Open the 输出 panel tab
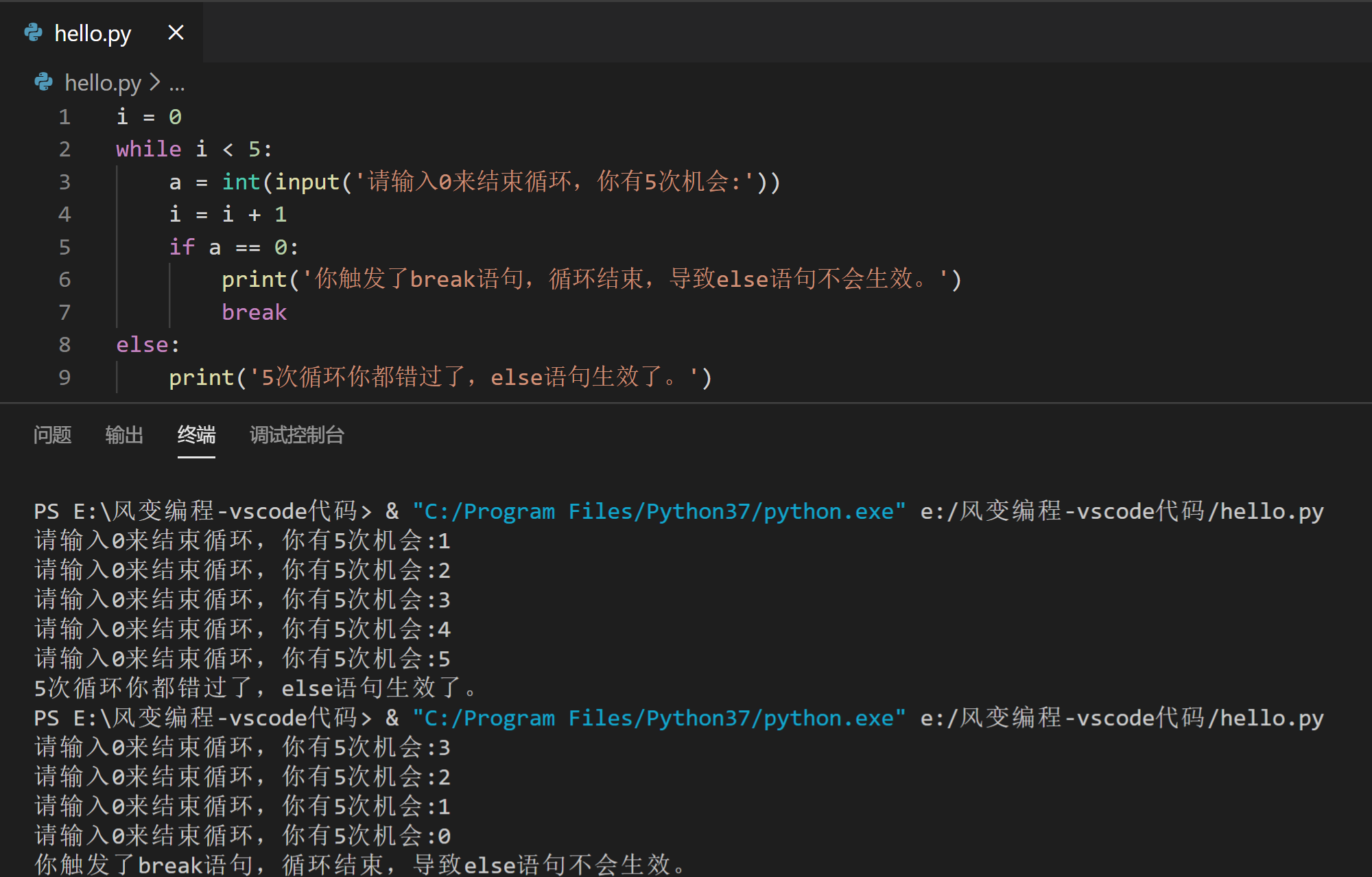Image resolution: width=1372 pixels, height=877 pixels. [124, 434]
